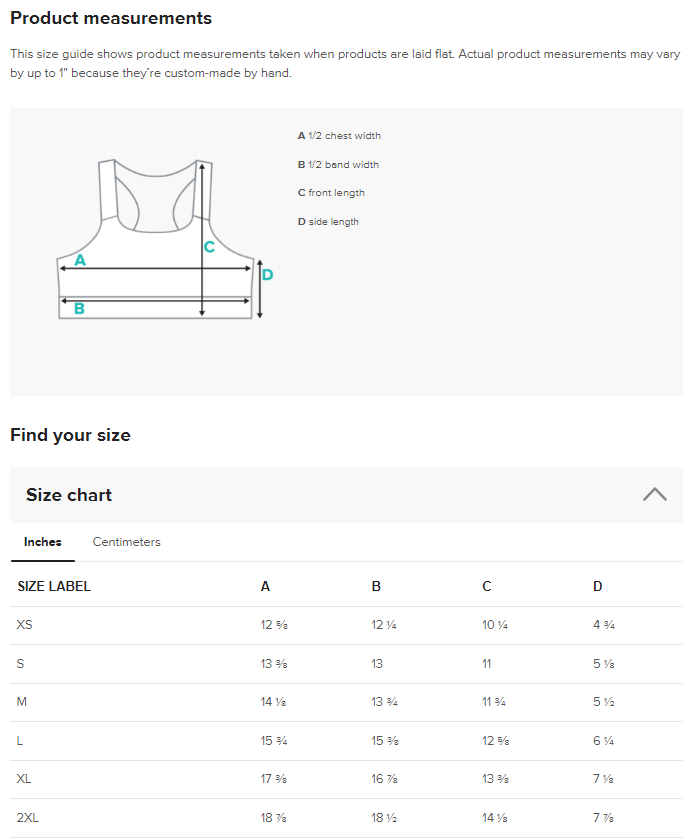Select the M size row
Image resolution: width=693 pixels, height=839 pixels.
pos(346,702)
